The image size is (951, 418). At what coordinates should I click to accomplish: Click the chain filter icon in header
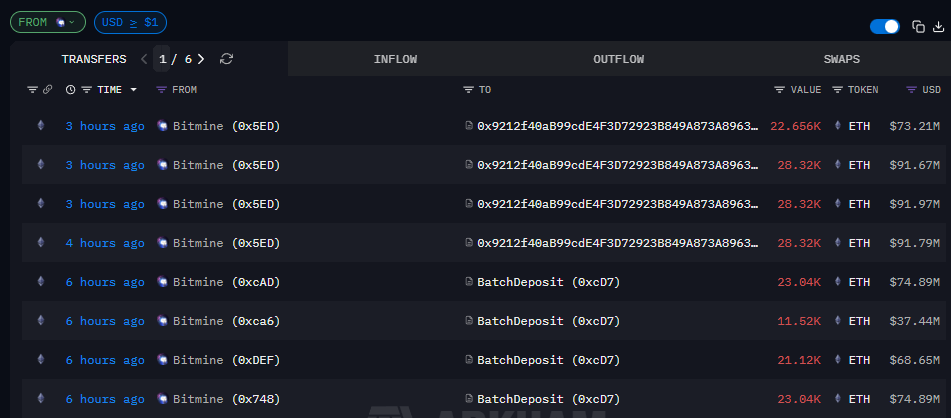[33, 90]
